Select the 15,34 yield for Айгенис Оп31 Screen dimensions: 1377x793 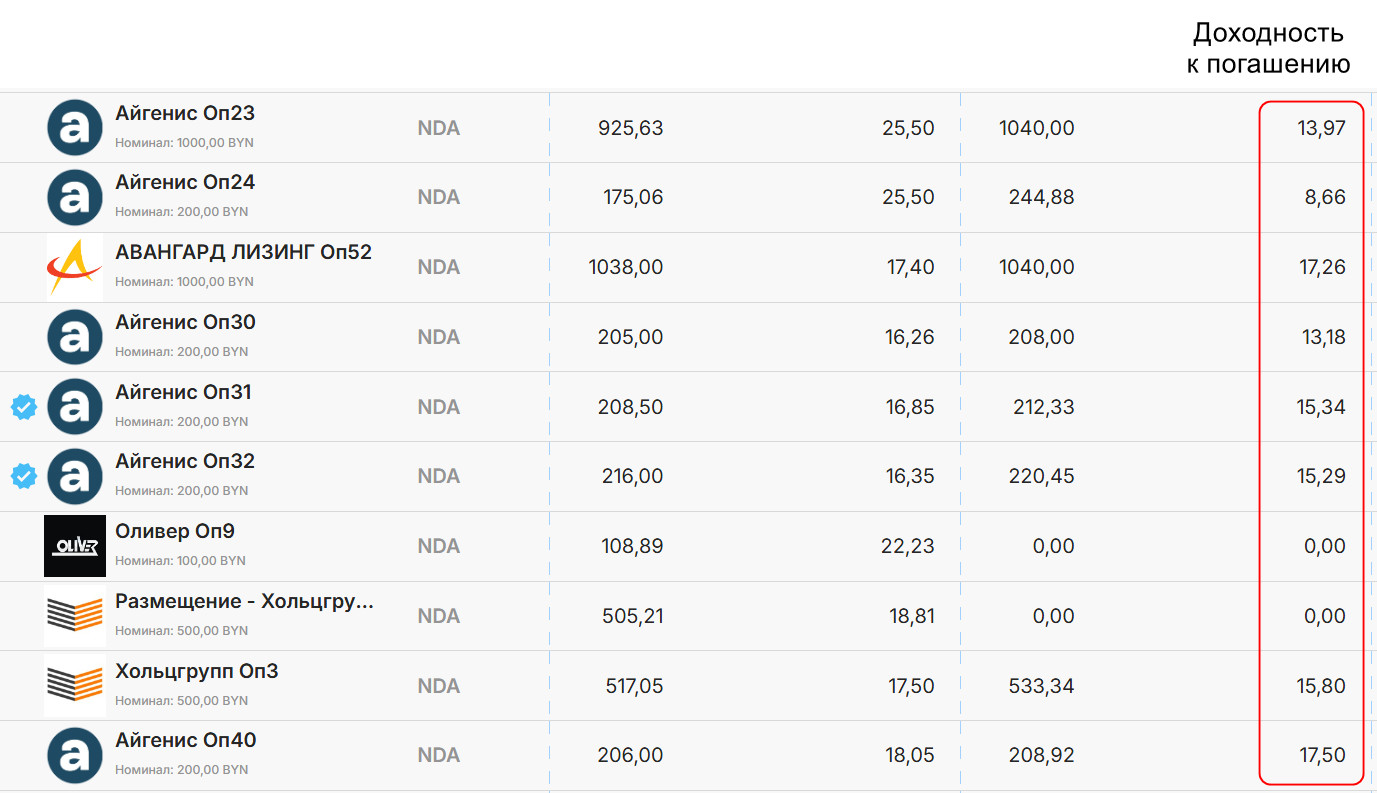coord(1322,407)
